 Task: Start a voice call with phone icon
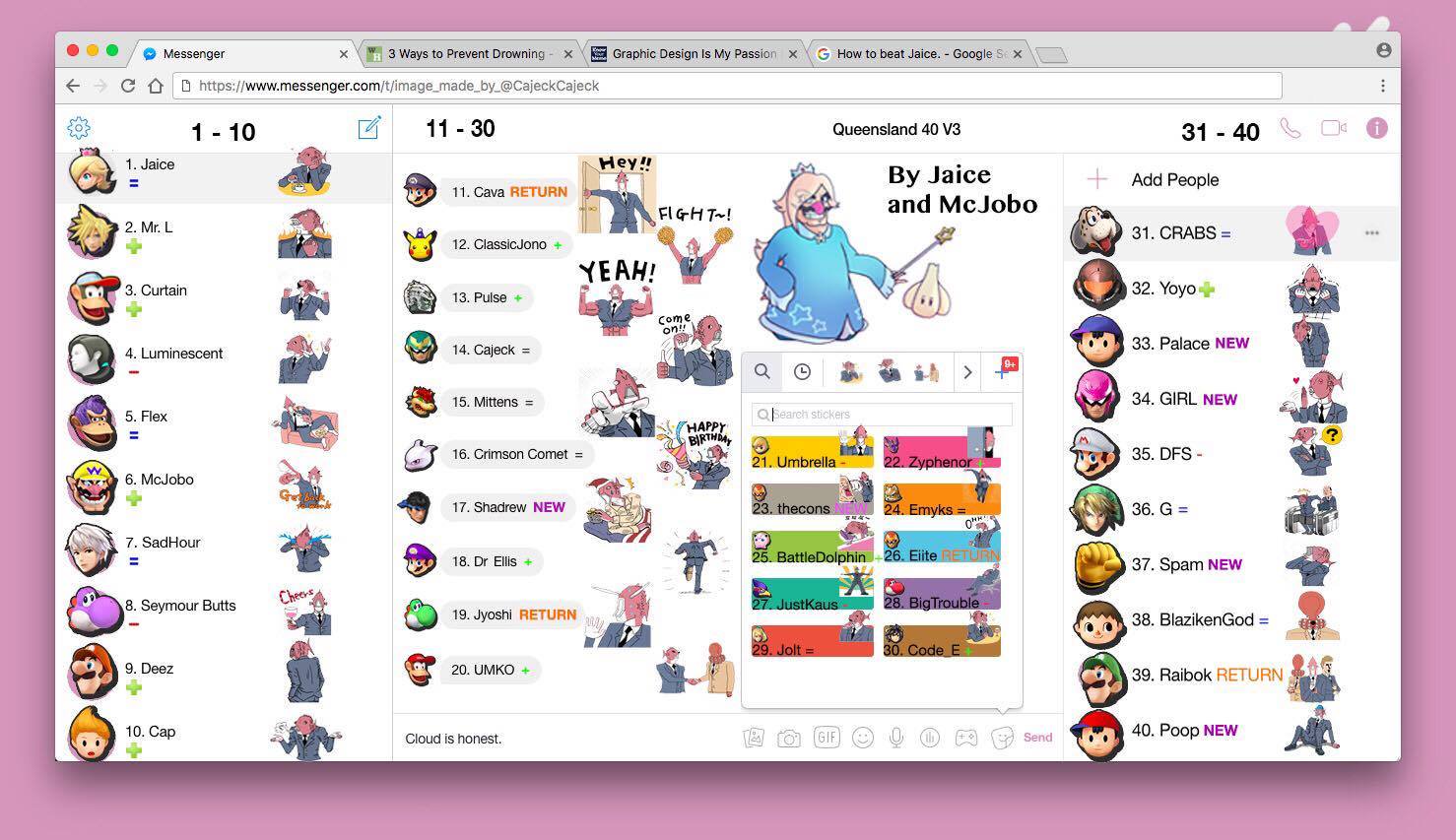coord(1290,128)
